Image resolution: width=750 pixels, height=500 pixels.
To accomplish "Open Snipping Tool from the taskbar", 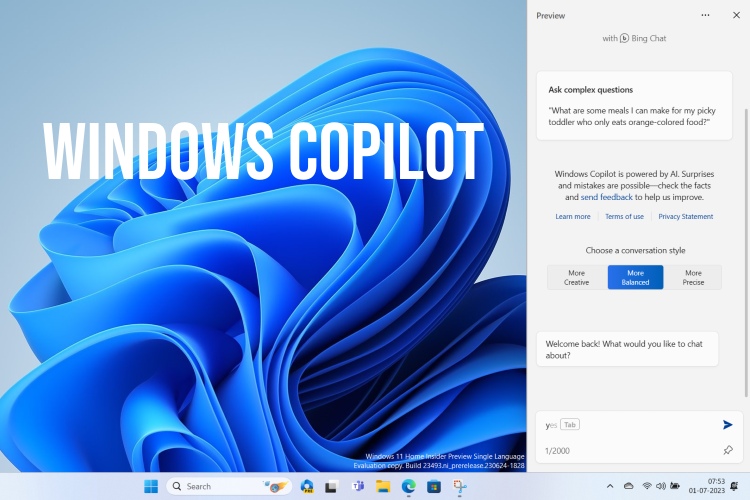I will pos(460,486).
